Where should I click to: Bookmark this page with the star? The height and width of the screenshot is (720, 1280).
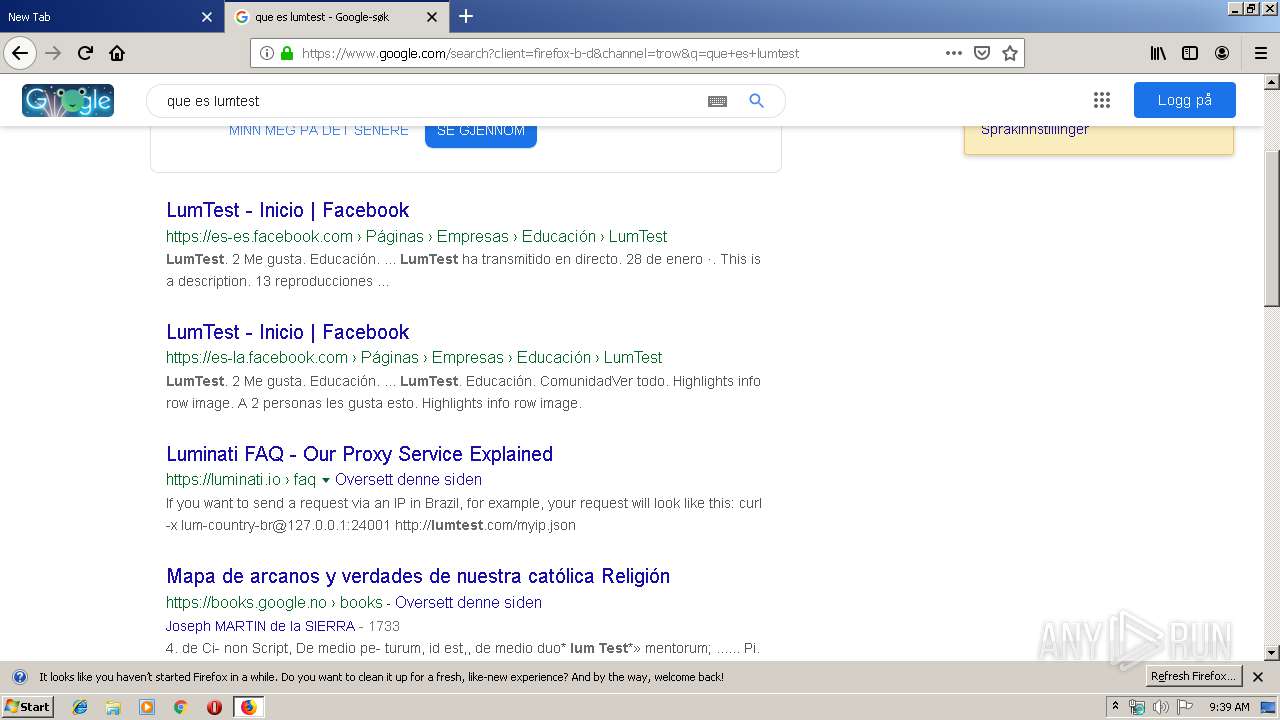point(1010,53)
